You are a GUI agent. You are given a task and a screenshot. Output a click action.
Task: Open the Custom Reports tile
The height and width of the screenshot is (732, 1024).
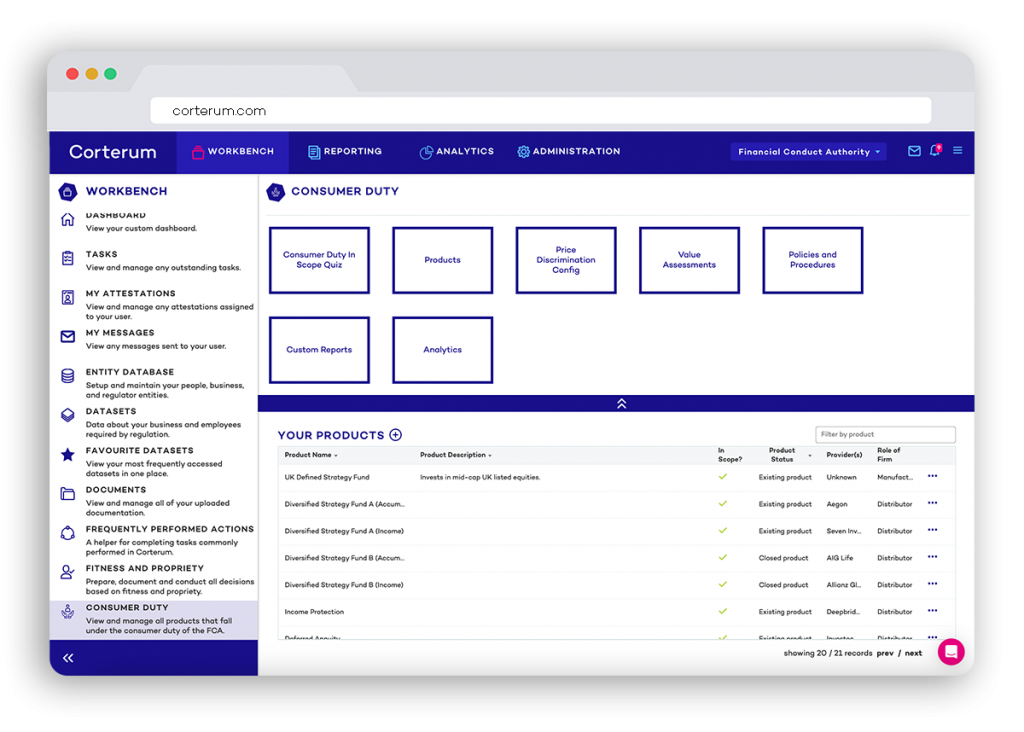click(x=319, y=350)
